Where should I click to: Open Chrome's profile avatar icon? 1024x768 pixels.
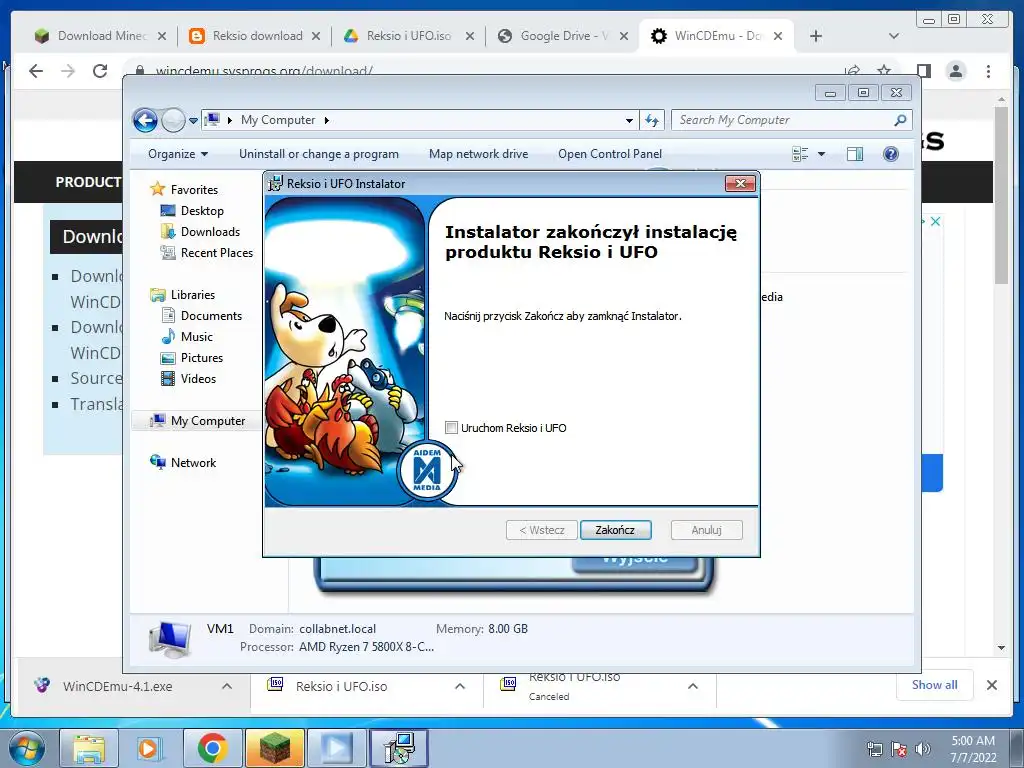point(956,71)
